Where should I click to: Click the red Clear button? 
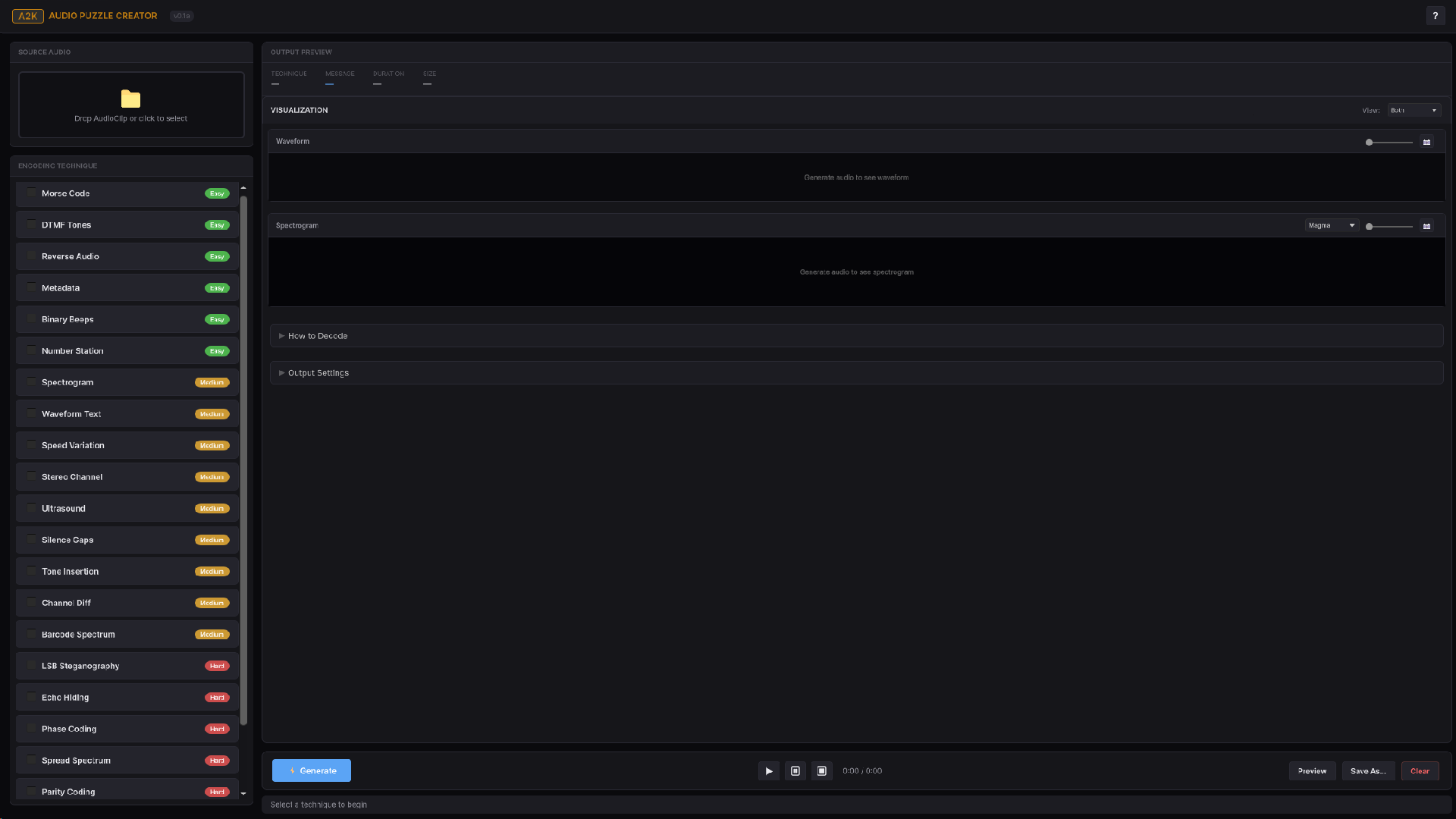click(x=1420, y=770)
